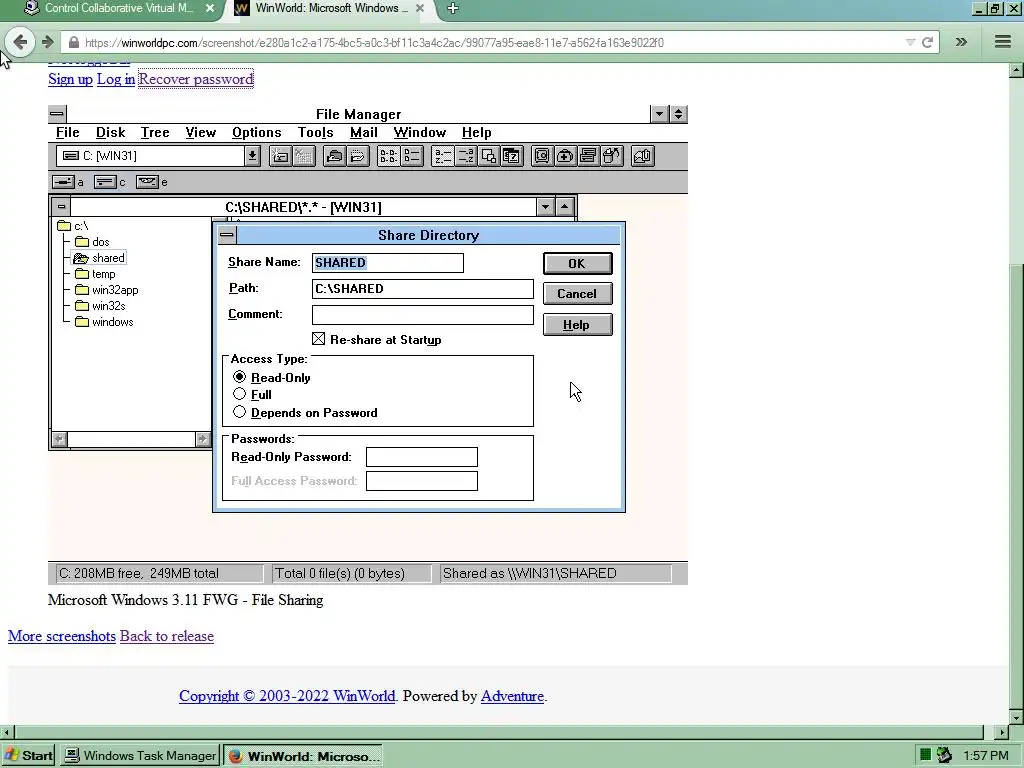Open the File menu

(x=68, y=133)
